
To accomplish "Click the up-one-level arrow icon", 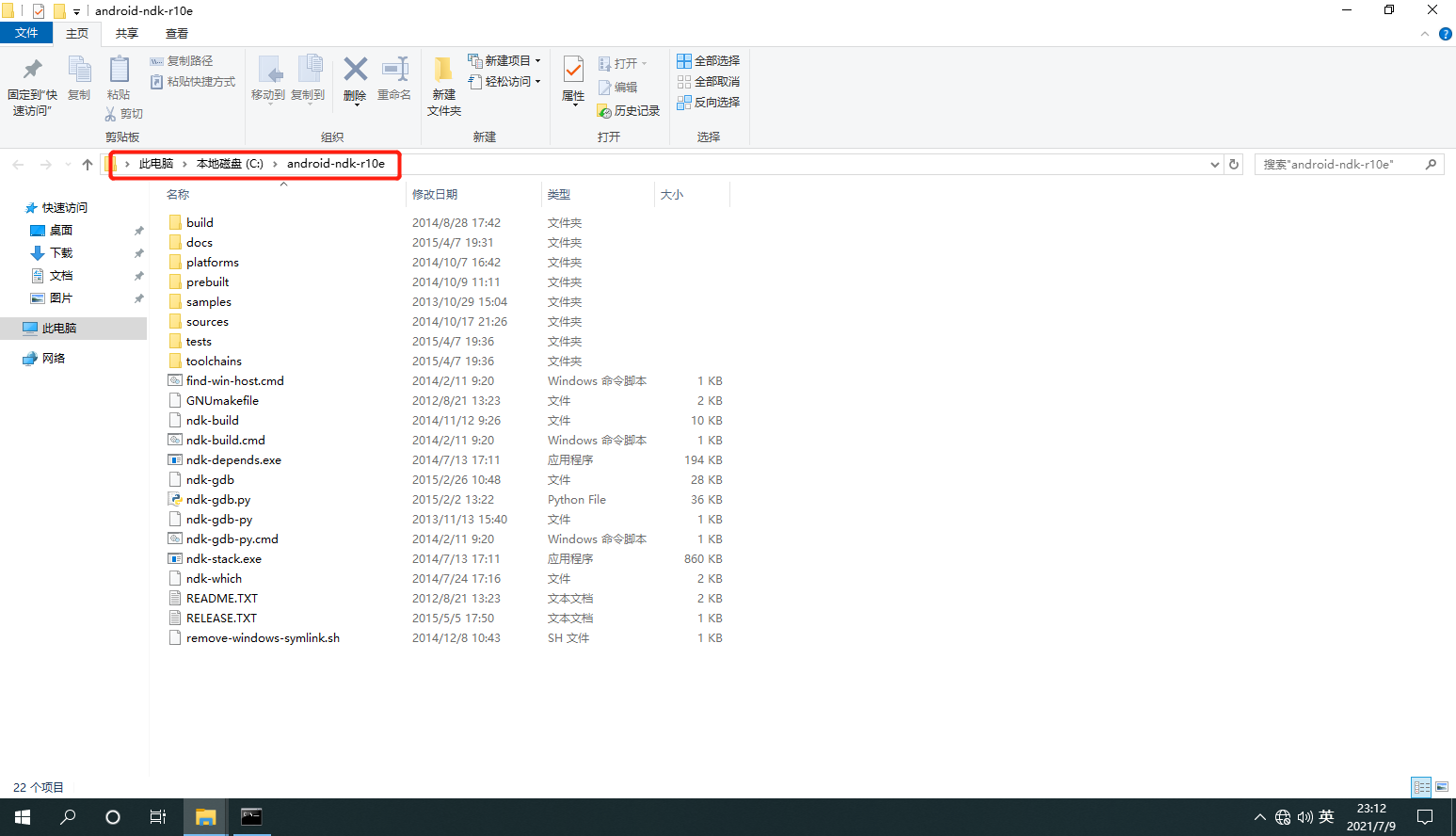I will click(x=88, y=164).
